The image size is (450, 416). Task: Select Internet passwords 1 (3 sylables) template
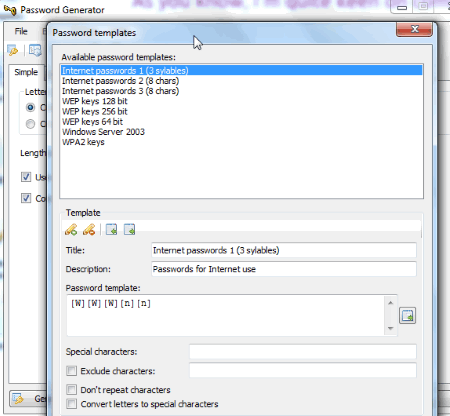point(241,71)
